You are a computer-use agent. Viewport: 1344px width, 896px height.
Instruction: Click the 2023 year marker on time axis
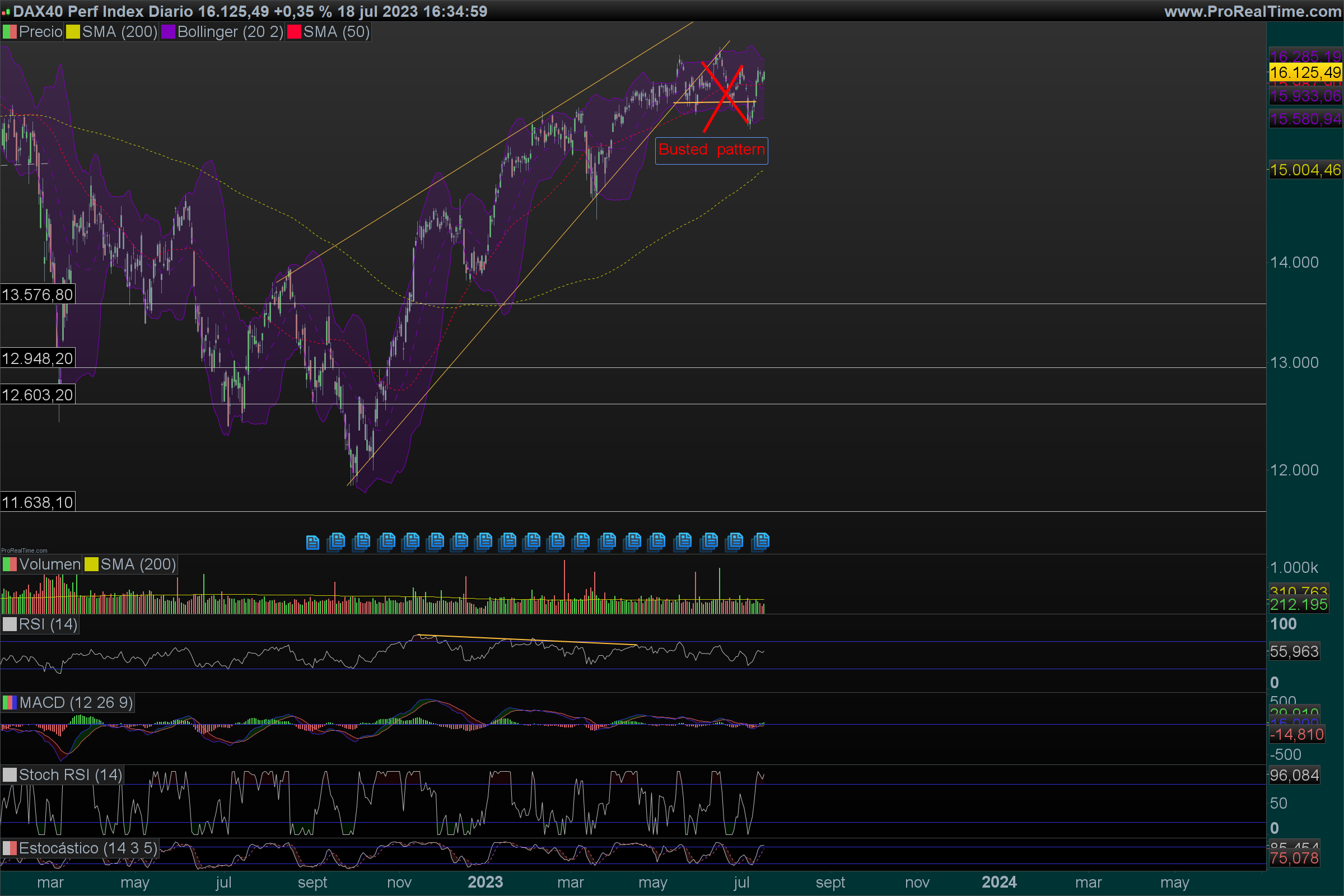point(485,883)
